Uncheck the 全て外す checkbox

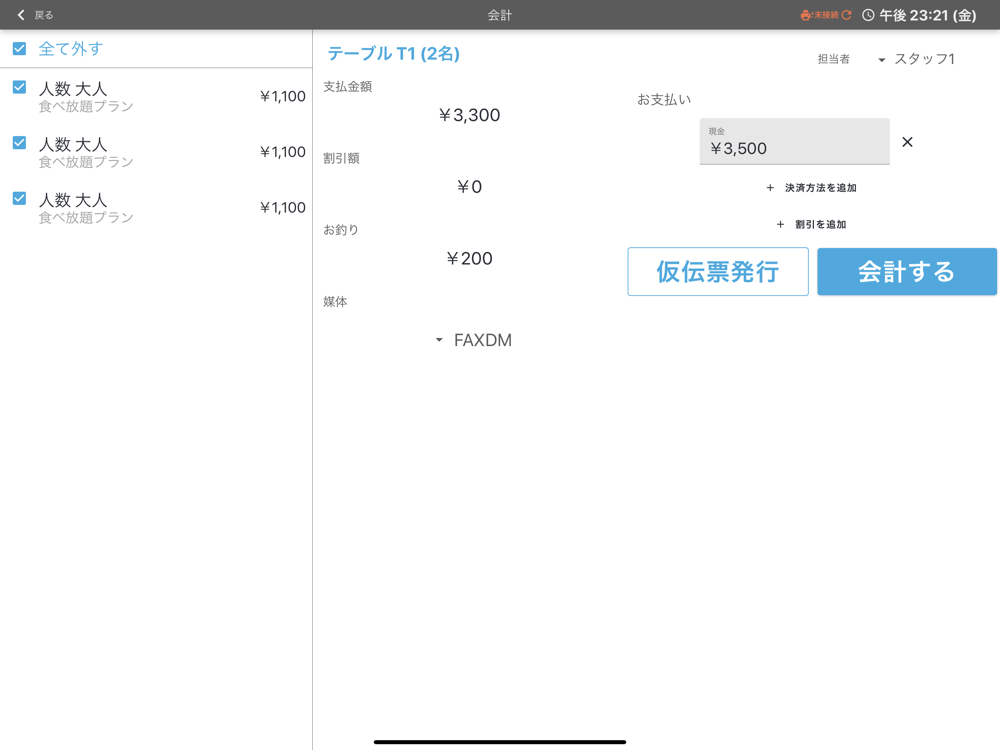point(19,49)
